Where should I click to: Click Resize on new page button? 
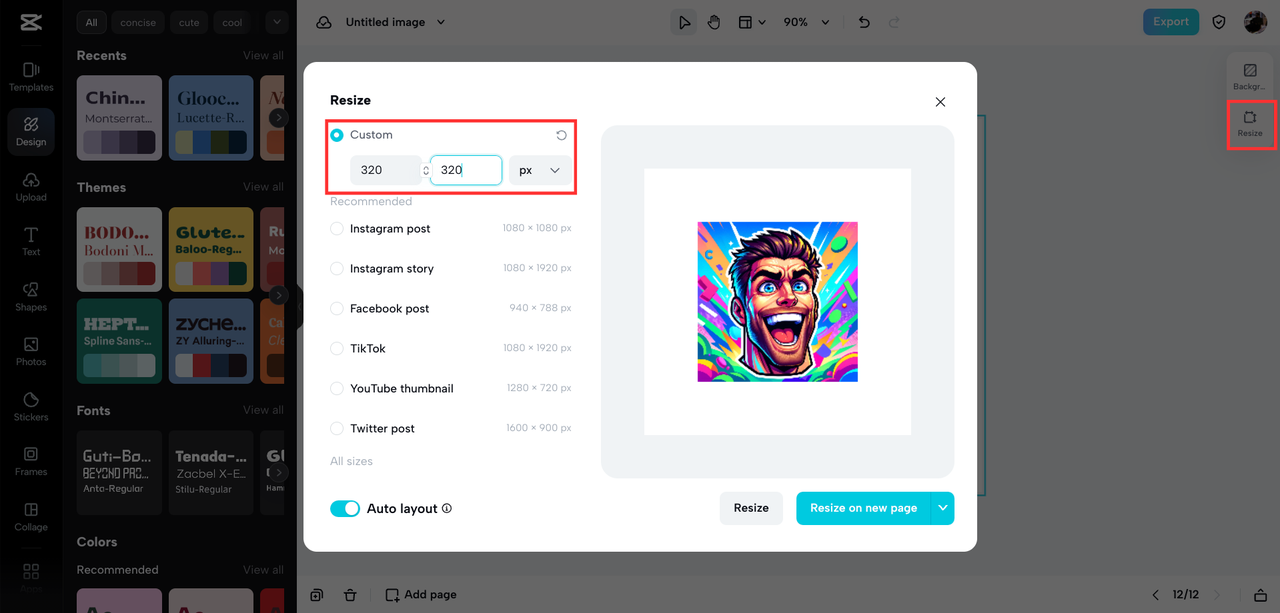[x=863, y=508]
